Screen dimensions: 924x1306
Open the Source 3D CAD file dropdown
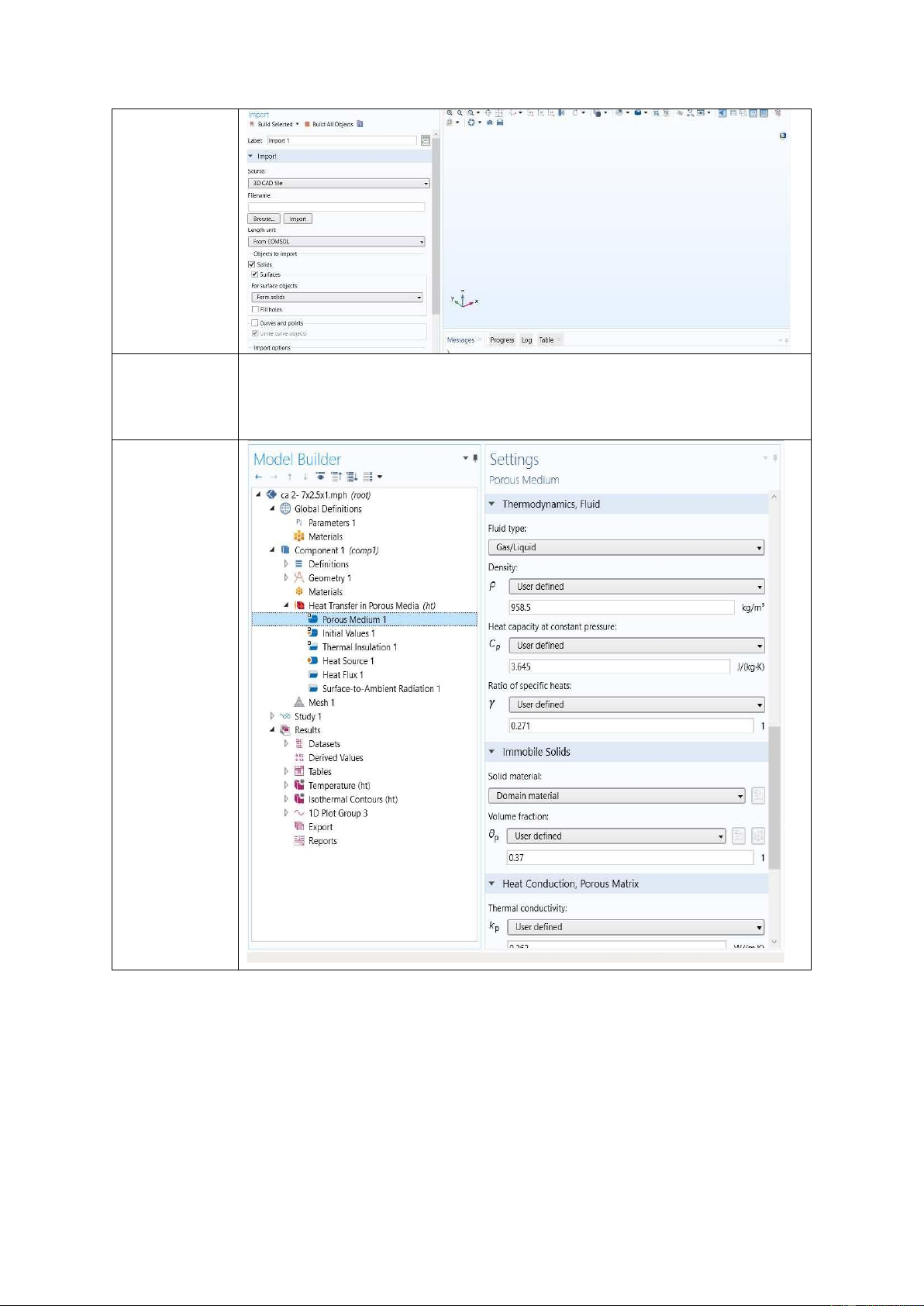point(338,183)
